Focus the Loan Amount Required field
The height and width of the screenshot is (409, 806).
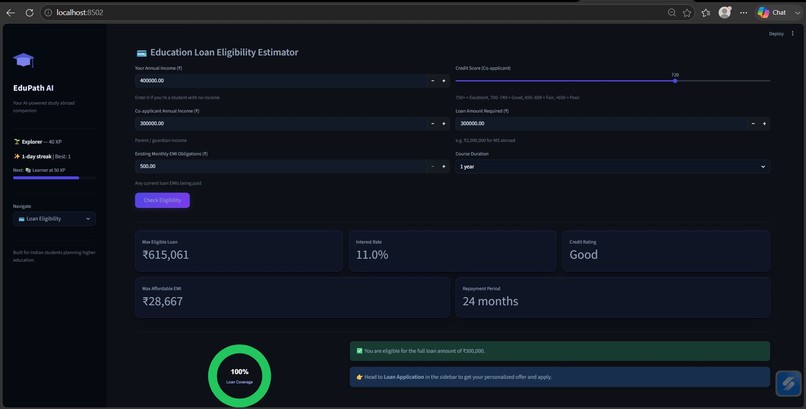(x=601, y=123)
